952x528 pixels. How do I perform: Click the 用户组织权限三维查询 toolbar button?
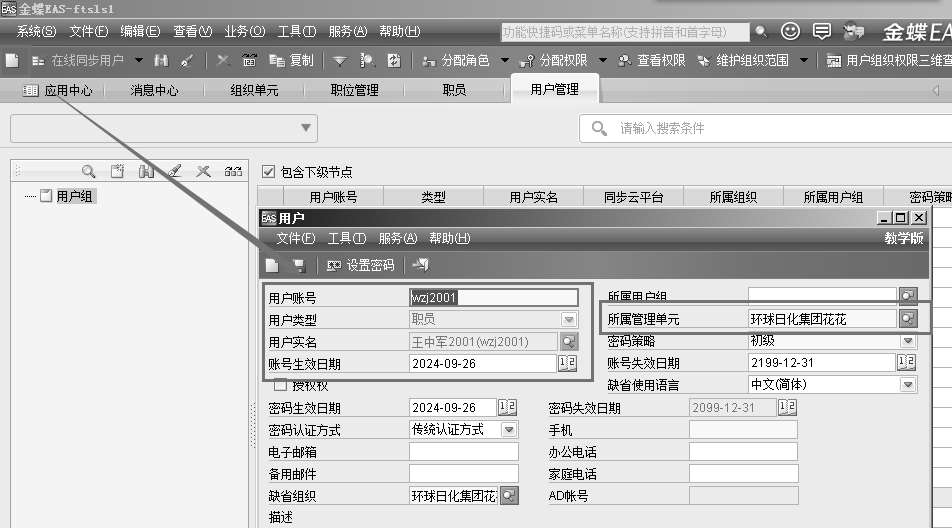pos(889,61)
